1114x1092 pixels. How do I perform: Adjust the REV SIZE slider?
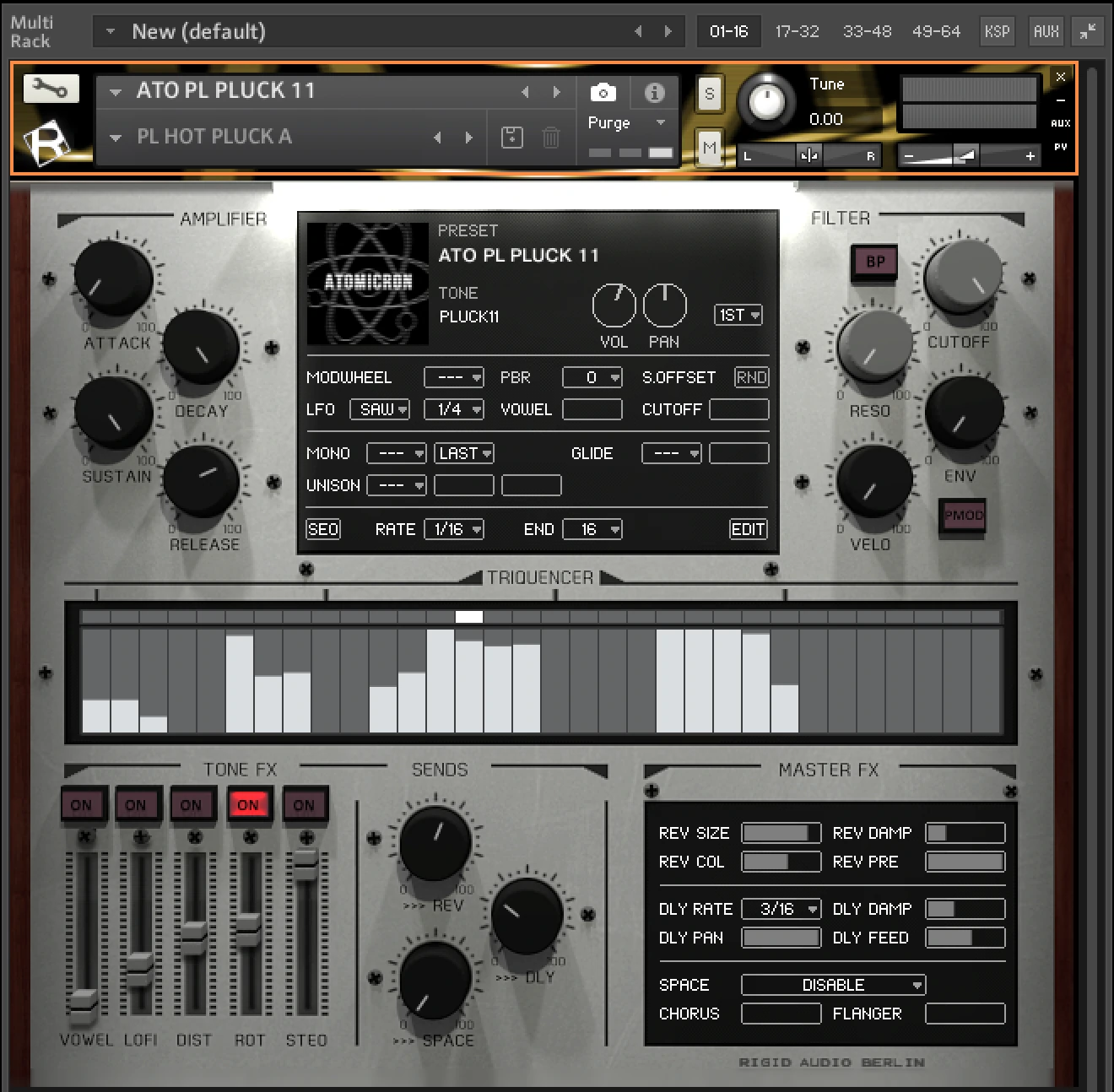781,833
